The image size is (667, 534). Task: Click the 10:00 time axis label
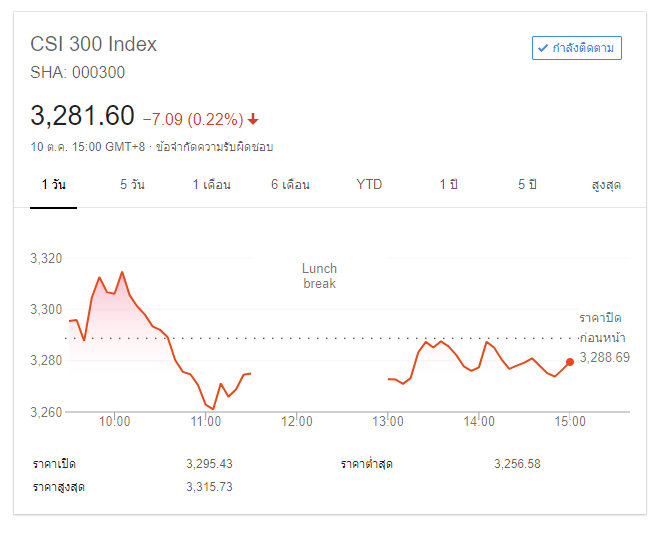(115, 421)
